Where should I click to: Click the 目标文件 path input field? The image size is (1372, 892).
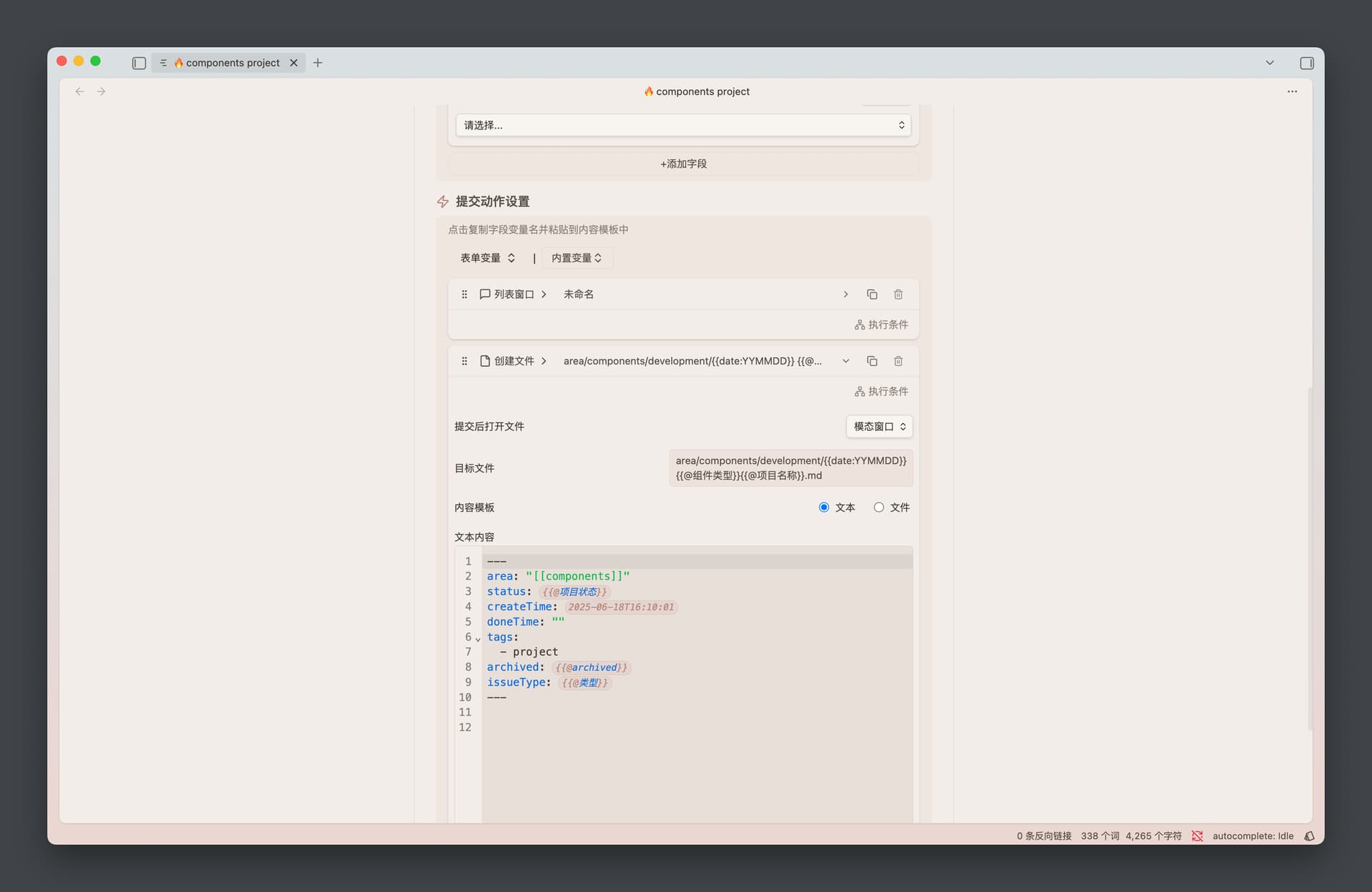tap(790, 468)
